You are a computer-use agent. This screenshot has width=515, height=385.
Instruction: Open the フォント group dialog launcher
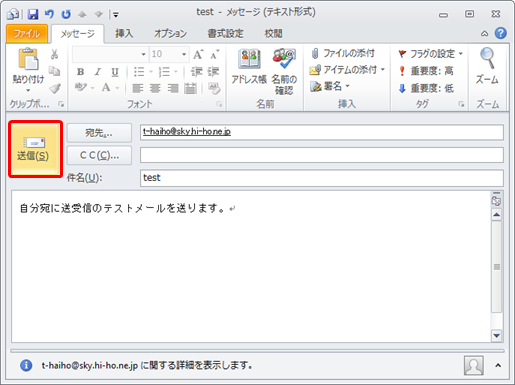tap(219, 104)
